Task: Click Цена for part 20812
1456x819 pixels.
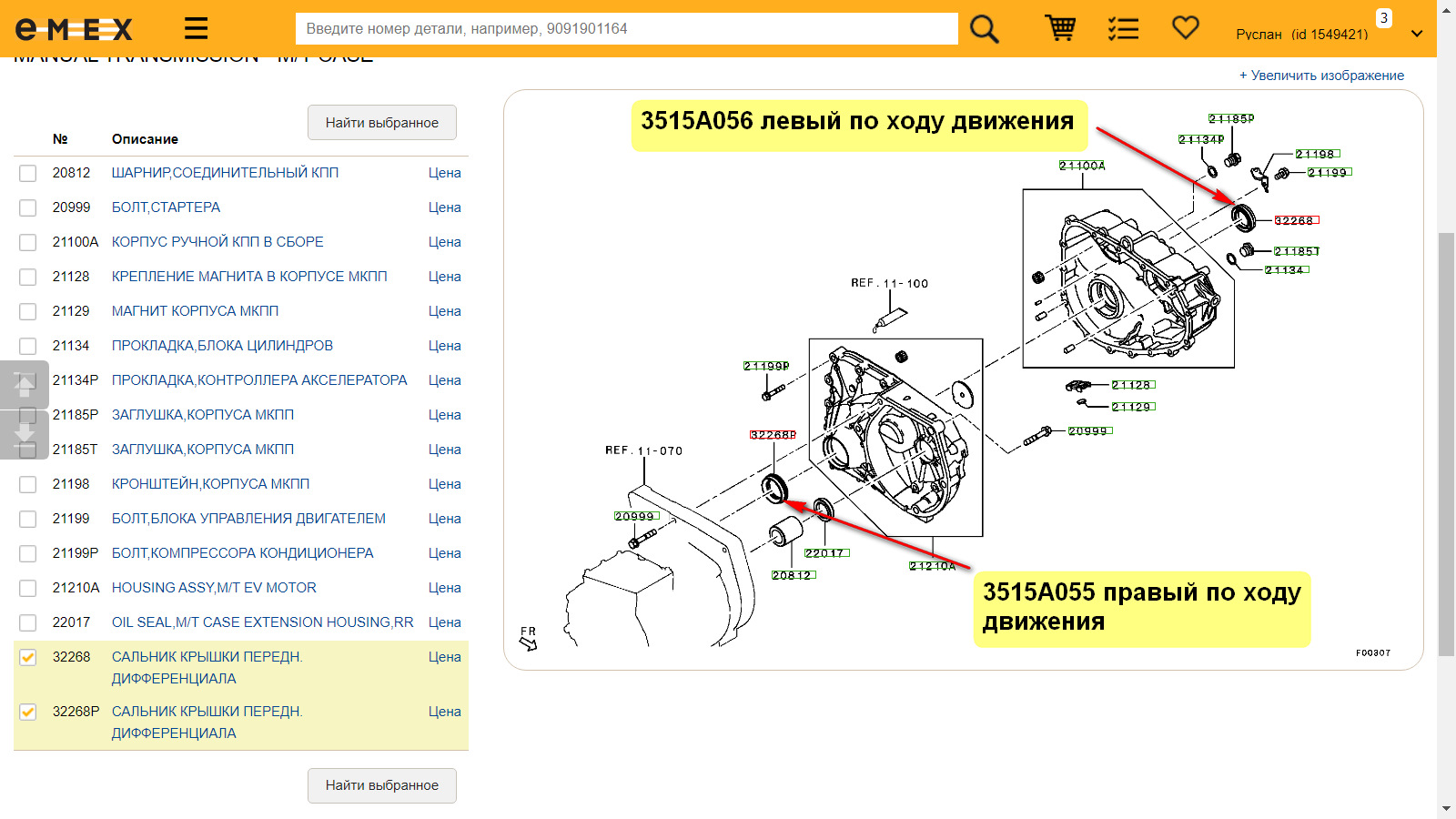Action: [x=445, y=173]
